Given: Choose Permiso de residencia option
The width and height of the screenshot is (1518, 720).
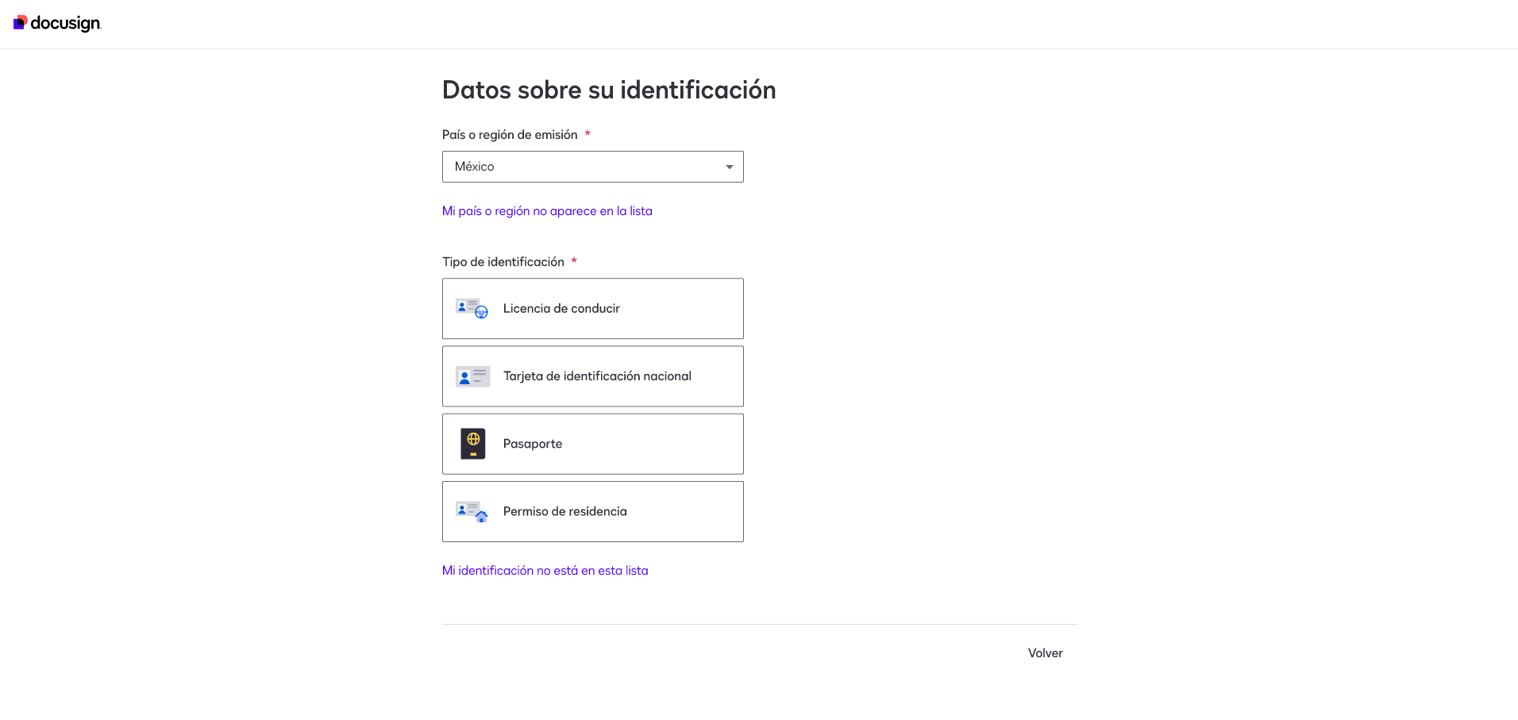Looking at the screenshot, I should coord(593,511).
